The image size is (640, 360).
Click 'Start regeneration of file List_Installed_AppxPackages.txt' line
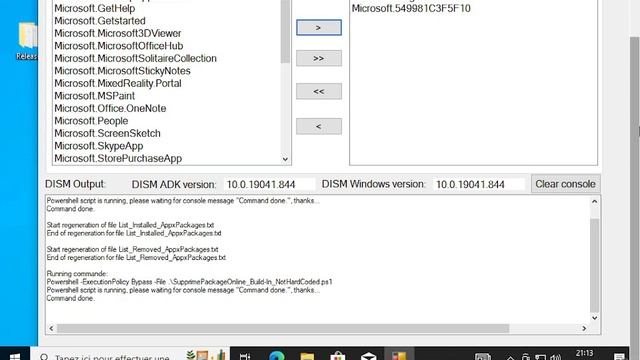pos(130,225)
